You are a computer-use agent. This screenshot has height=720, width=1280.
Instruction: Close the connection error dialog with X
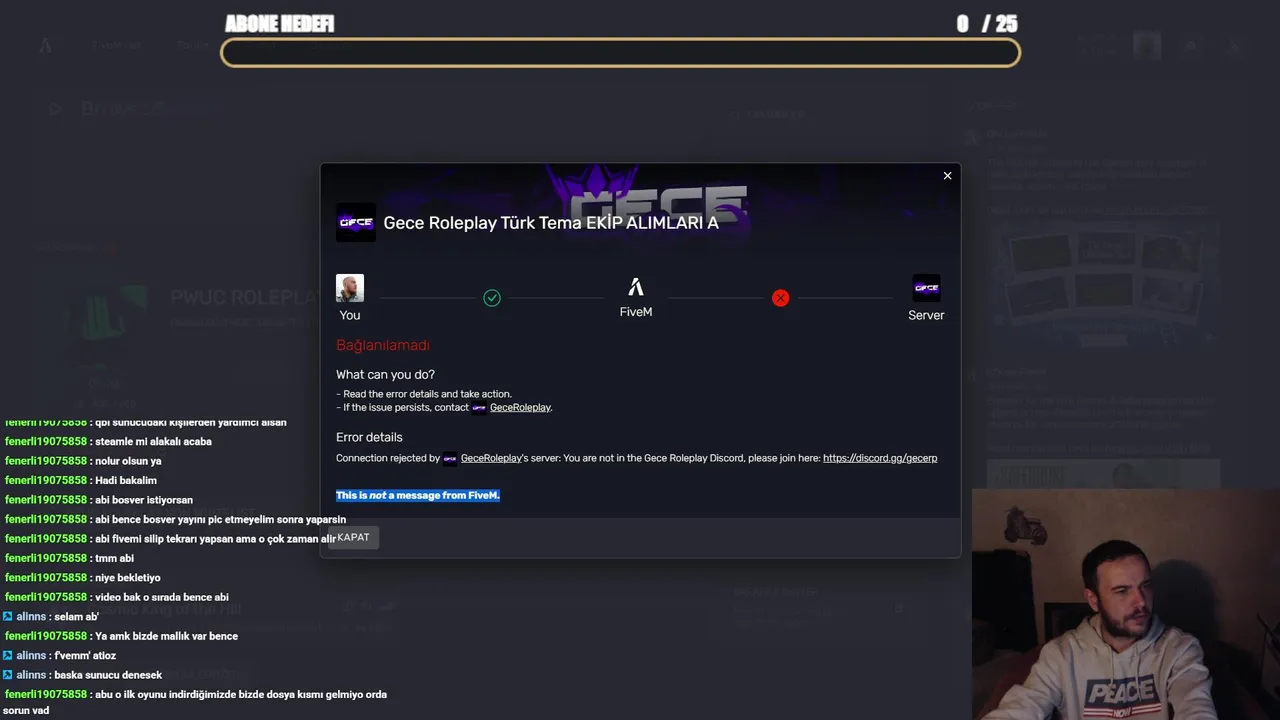click(x=947, y=176)
